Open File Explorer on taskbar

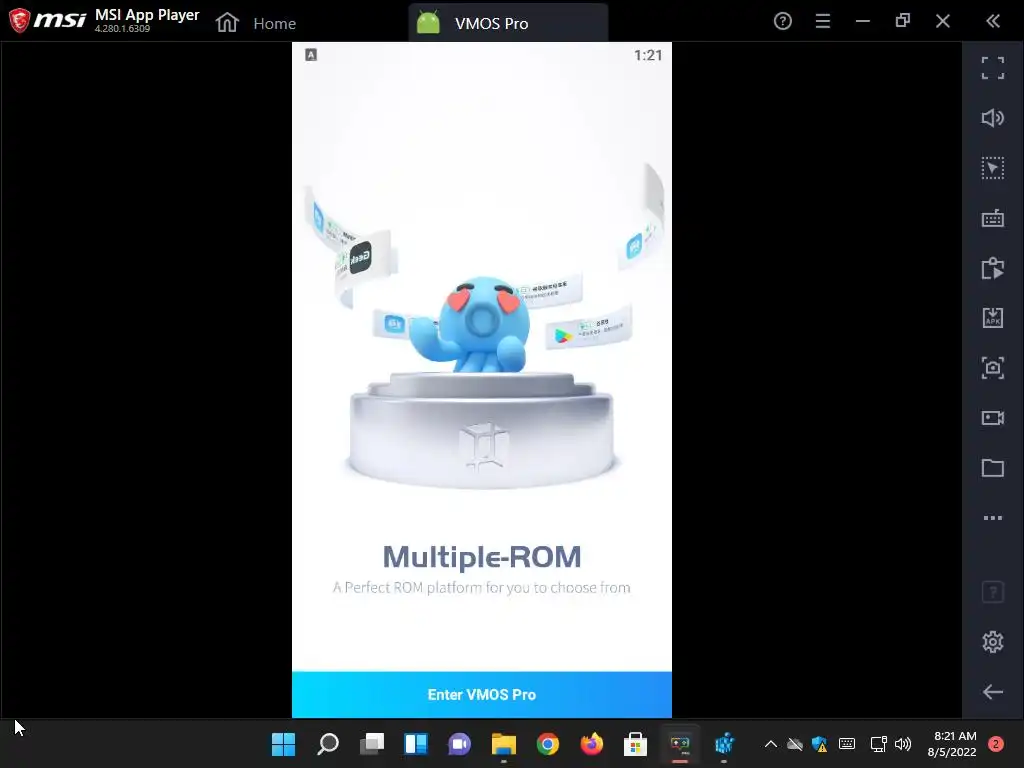504,744
